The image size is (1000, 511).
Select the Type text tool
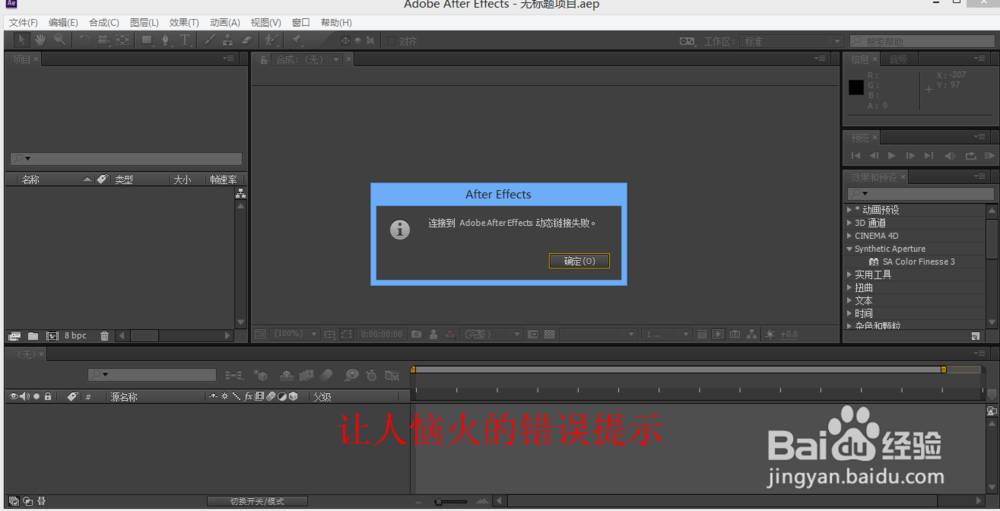point(185,40)
